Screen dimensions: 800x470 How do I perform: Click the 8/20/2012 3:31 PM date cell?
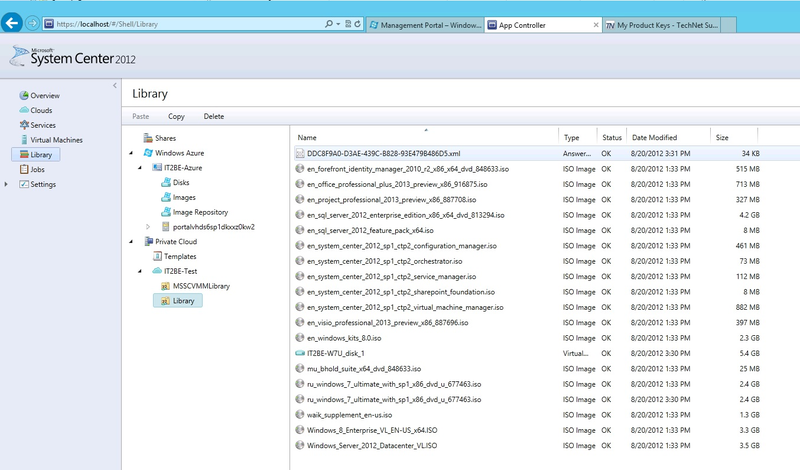point(660,153)
